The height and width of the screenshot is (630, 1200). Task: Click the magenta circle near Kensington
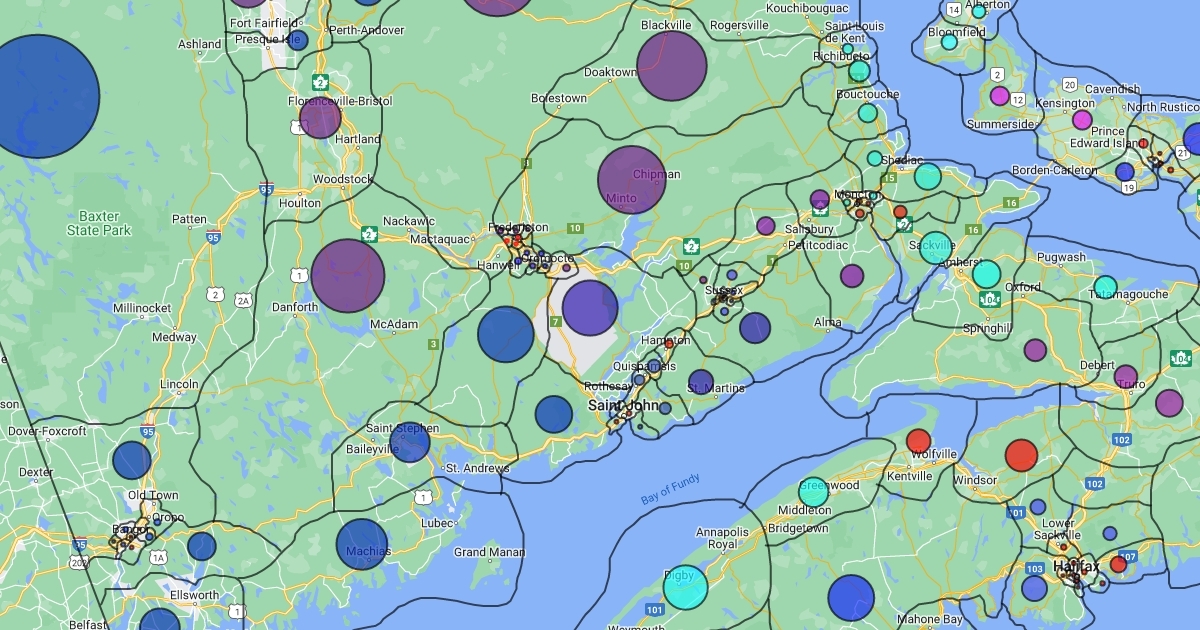(1081, 120)
